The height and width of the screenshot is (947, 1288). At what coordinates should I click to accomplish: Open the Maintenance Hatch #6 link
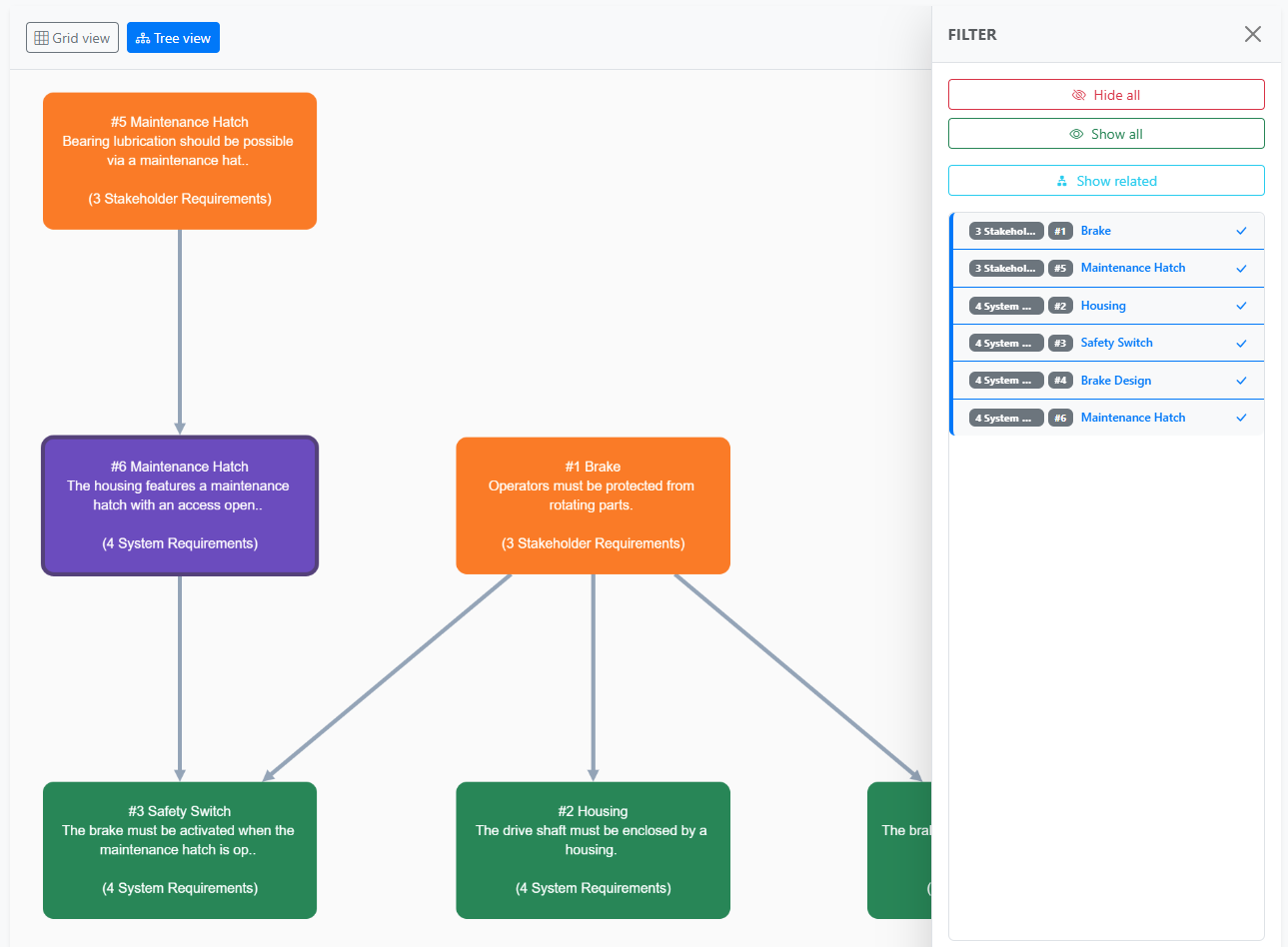[x=1133, y=418]
